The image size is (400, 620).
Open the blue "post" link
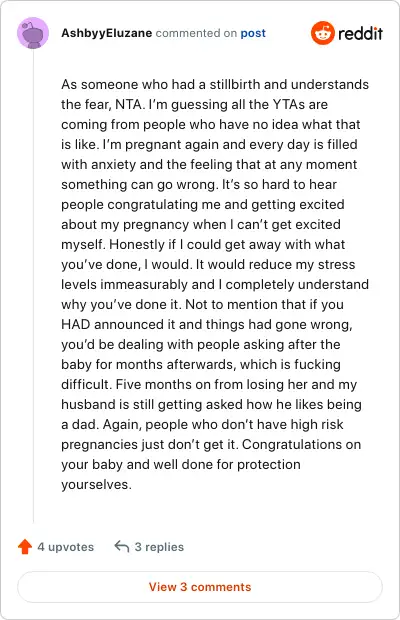(253, 33)
